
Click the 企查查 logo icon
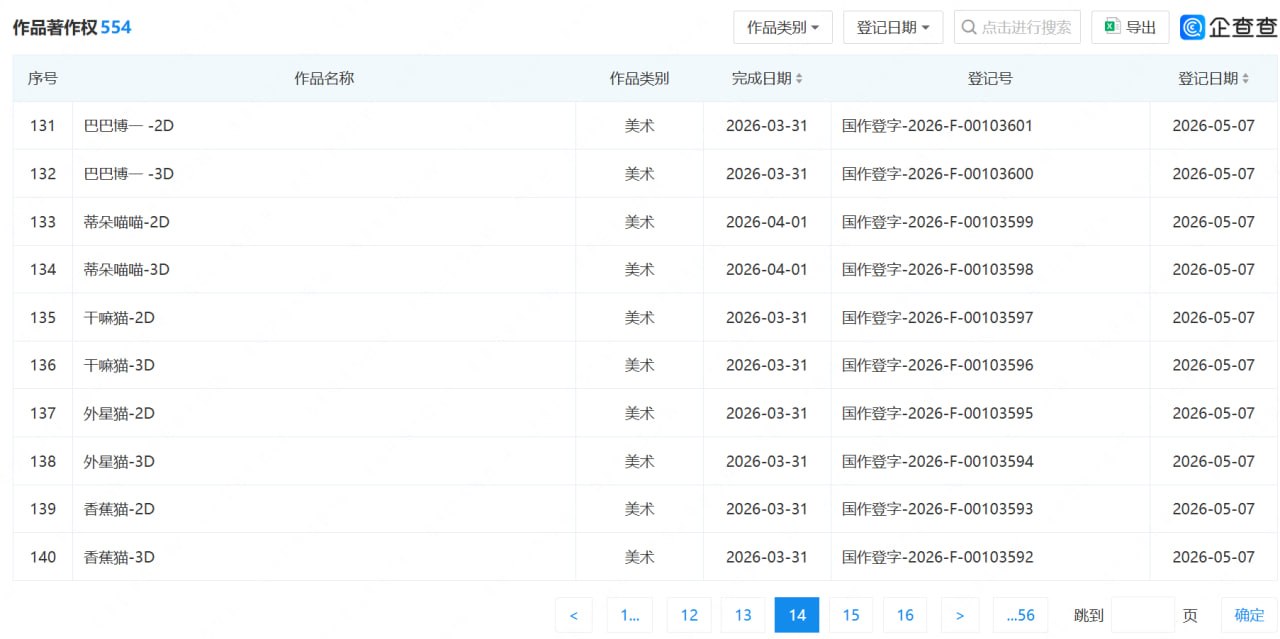[x=1192, y=27]
